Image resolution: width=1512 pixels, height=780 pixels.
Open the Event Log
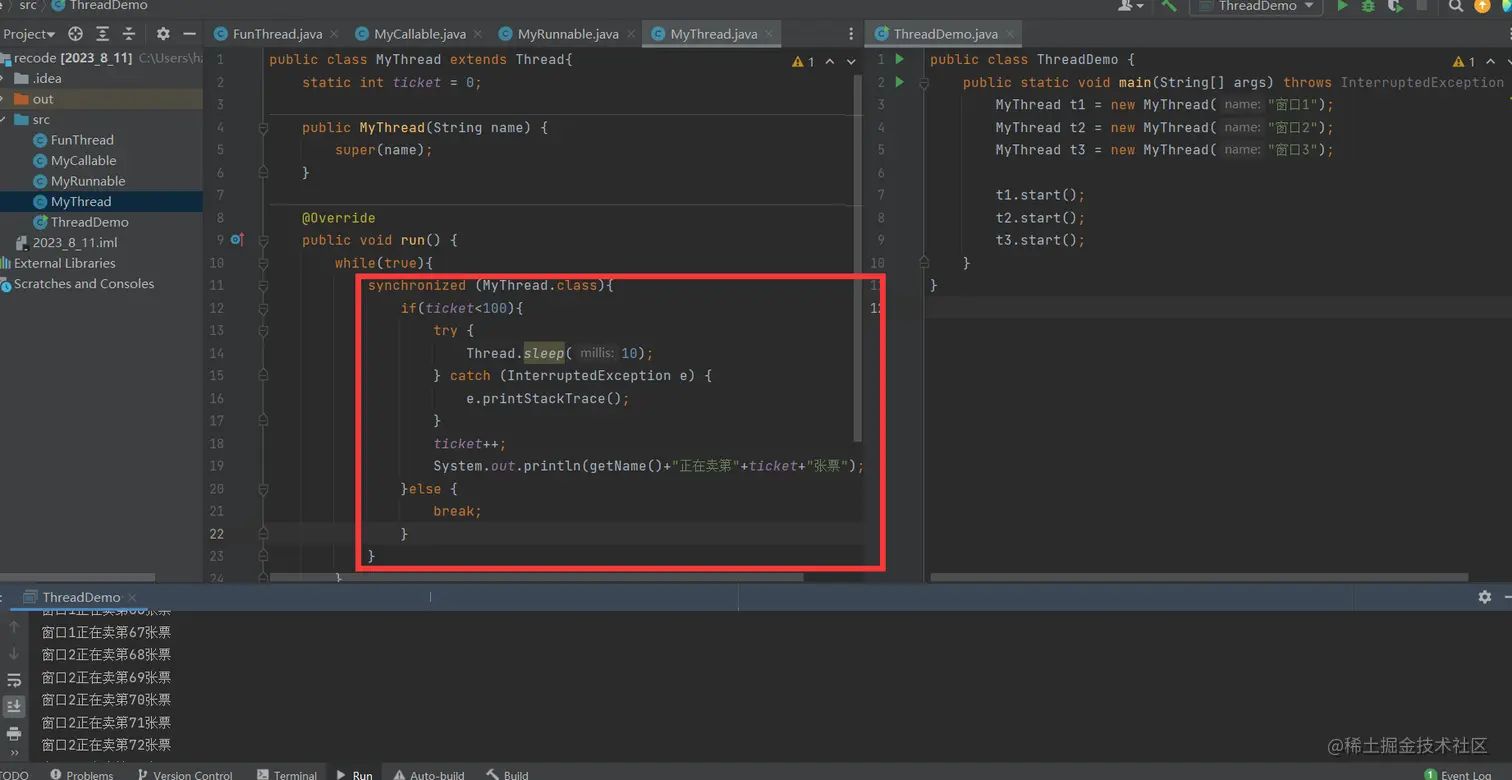1458,774
